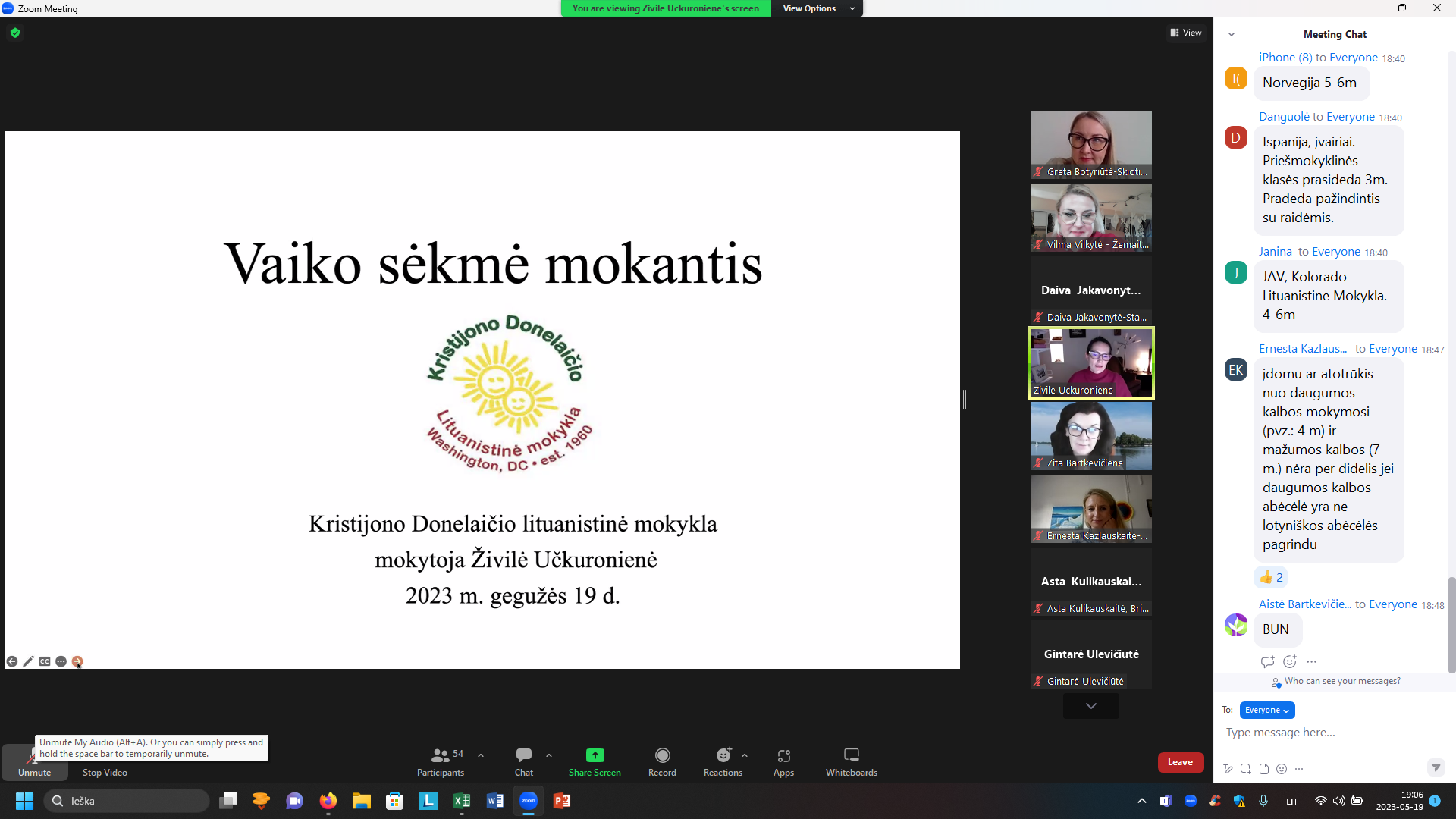Send the chat message with the send icon

click(x=1436, y=767)
